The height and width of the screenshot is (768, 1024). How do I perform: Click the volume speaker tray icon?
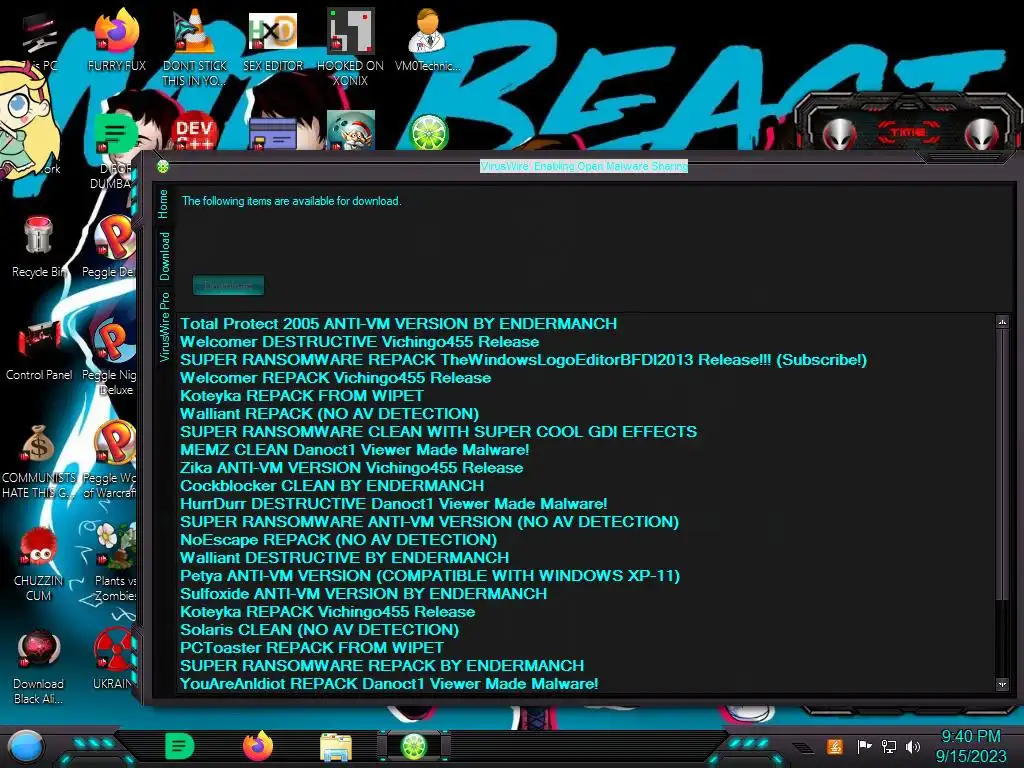click(913, 746)
